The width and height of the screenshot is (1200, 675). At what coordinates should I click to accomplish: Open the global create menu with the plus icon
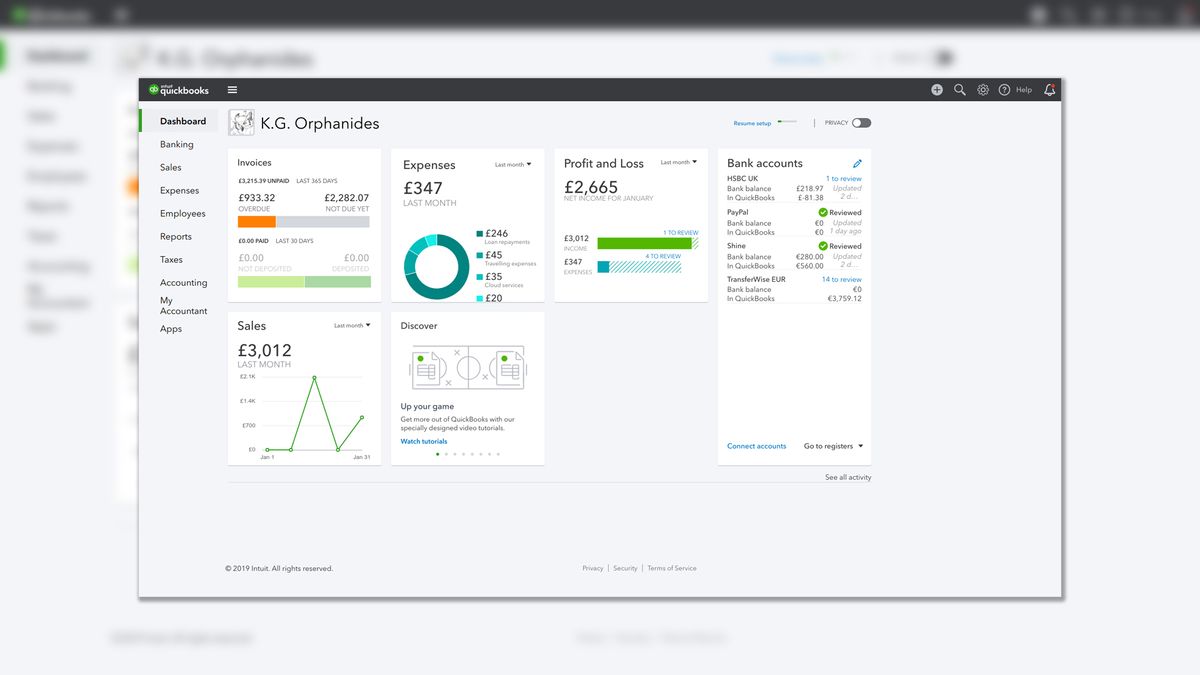937,89
